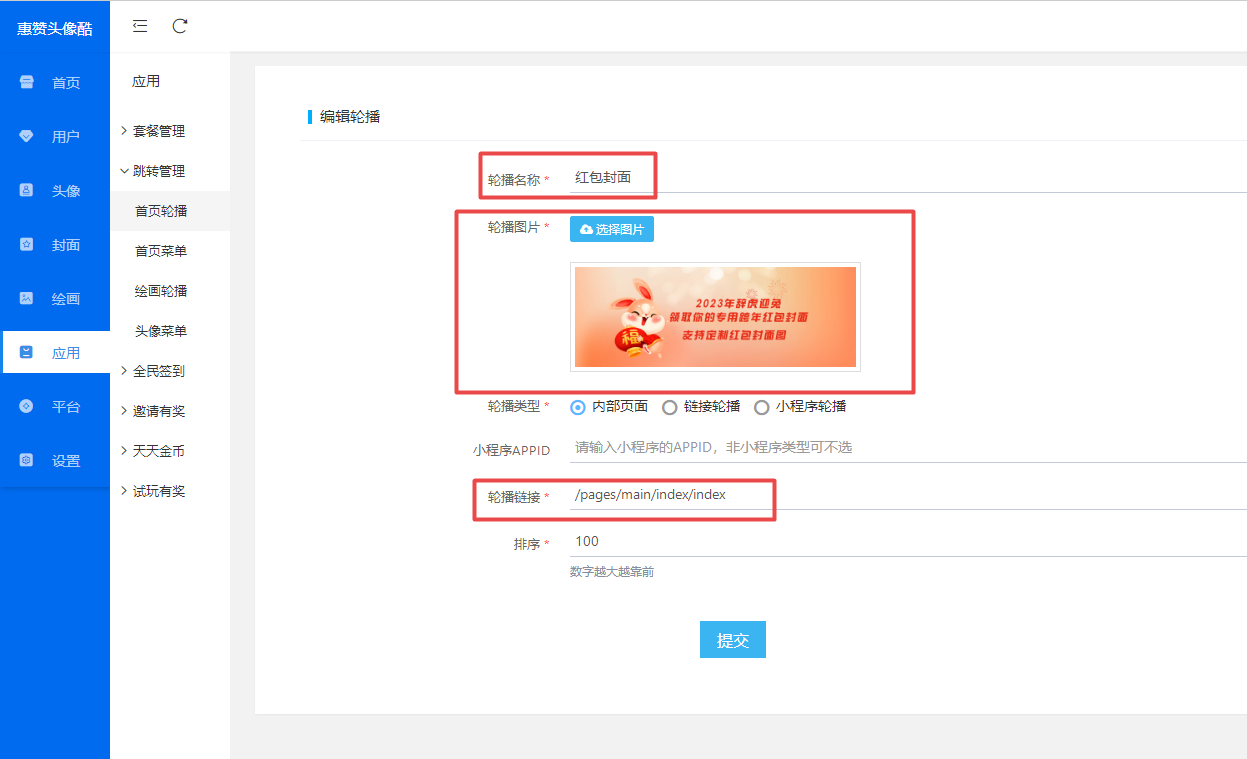Screen dimensions: 1247x759
Task: Open 头像 in main navigation
Action: 55,191
